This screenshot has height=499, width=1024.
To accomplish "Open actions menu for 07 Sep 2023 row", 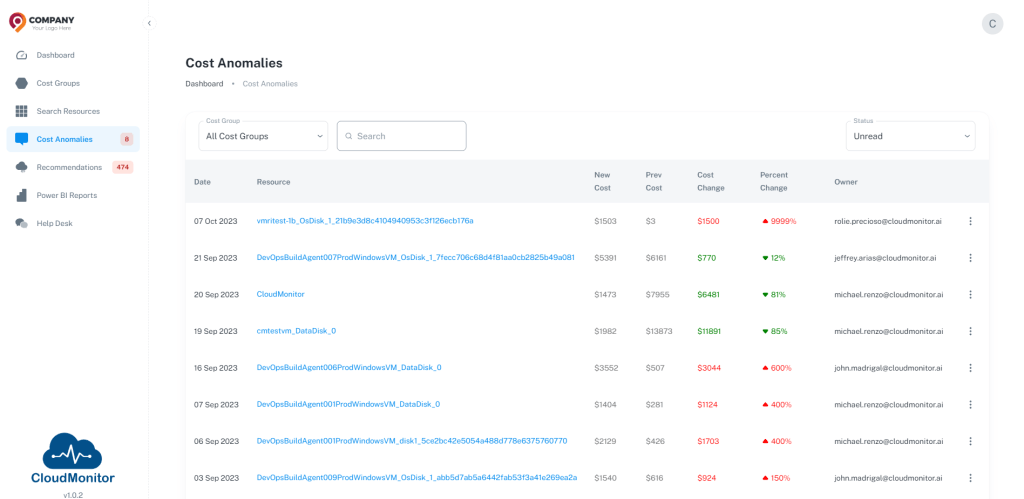I will [970, 404].
